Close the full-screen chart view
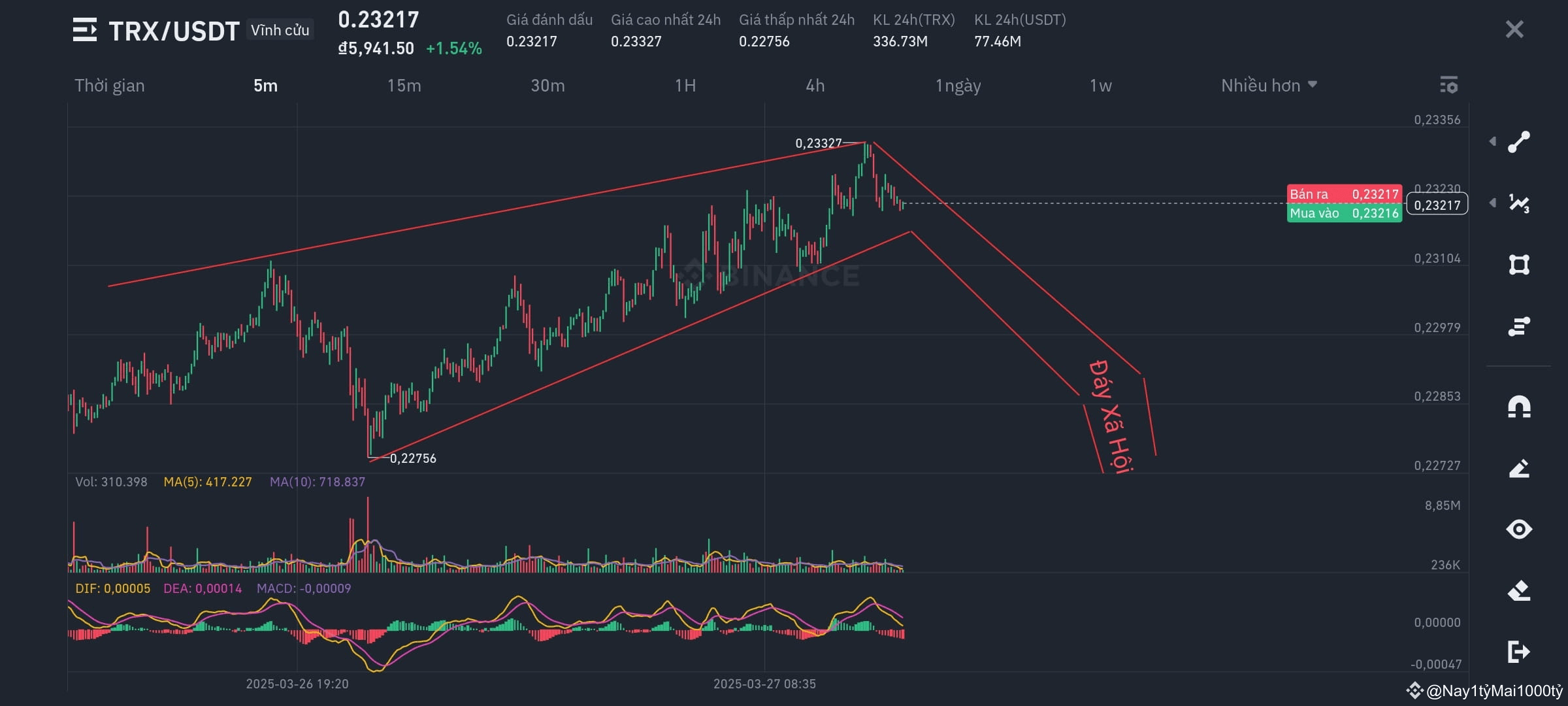1568x706 pixels. (x=1514, y=29)
